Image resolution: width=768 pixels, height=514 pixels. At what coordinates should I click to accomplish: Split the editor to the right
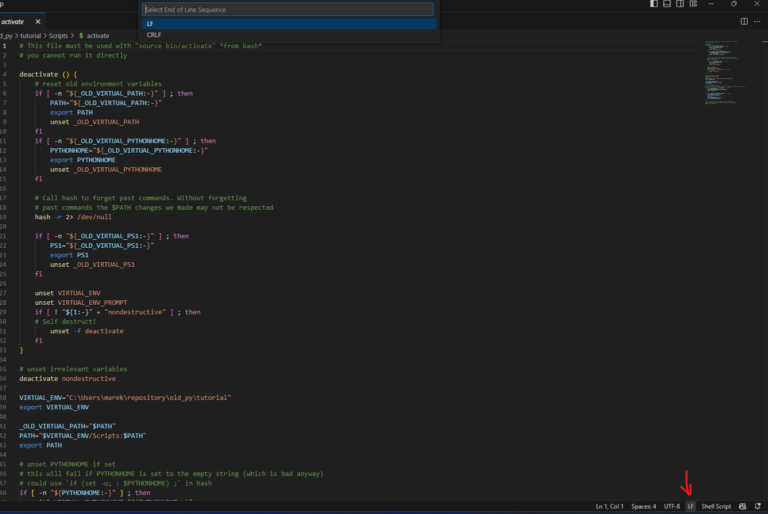tap(744, 21)
